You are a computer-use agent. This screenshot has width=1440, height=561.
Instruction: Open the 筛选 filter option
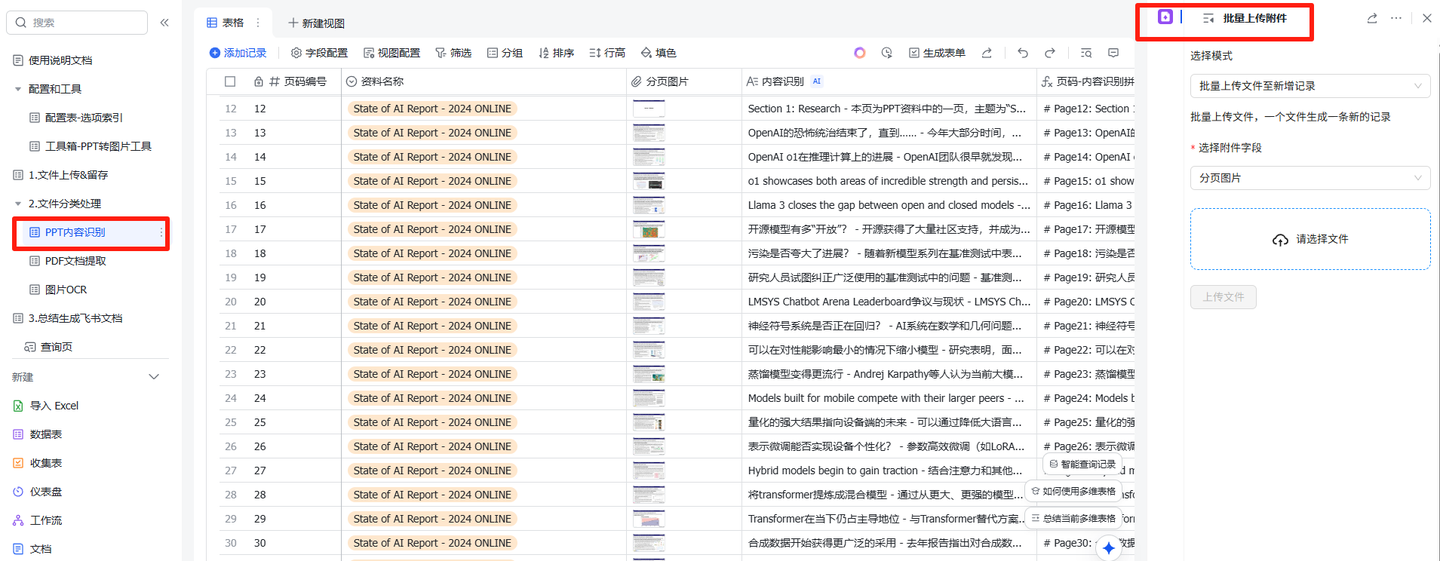[x=453, y=53]
